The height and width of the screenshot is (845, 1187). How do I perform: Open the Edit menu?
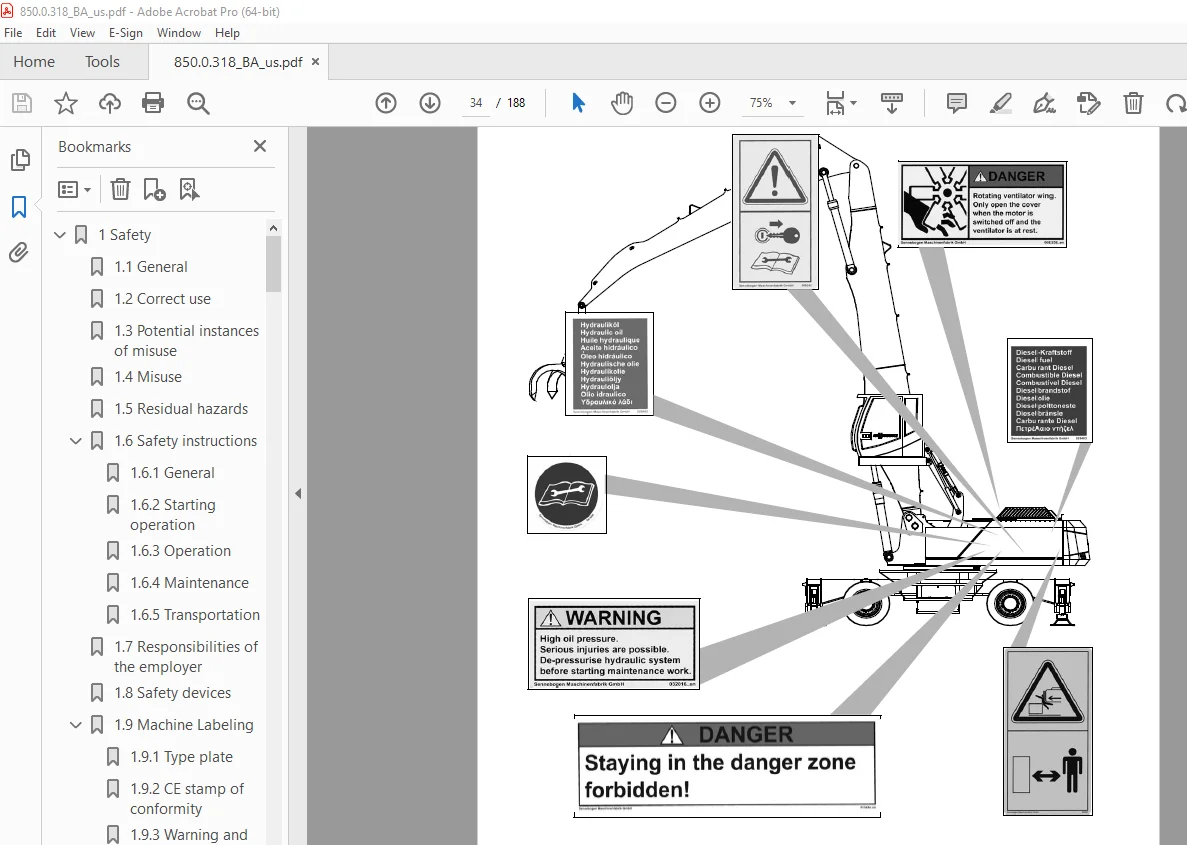[45, 33]
